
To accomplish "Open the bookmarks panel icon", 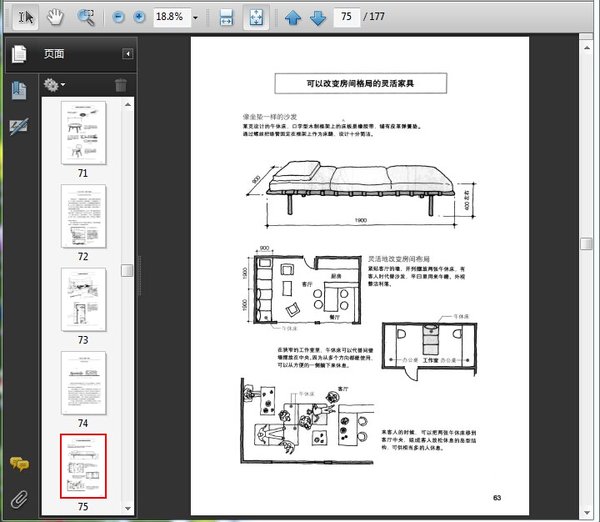I will click(x=18, y=90).
